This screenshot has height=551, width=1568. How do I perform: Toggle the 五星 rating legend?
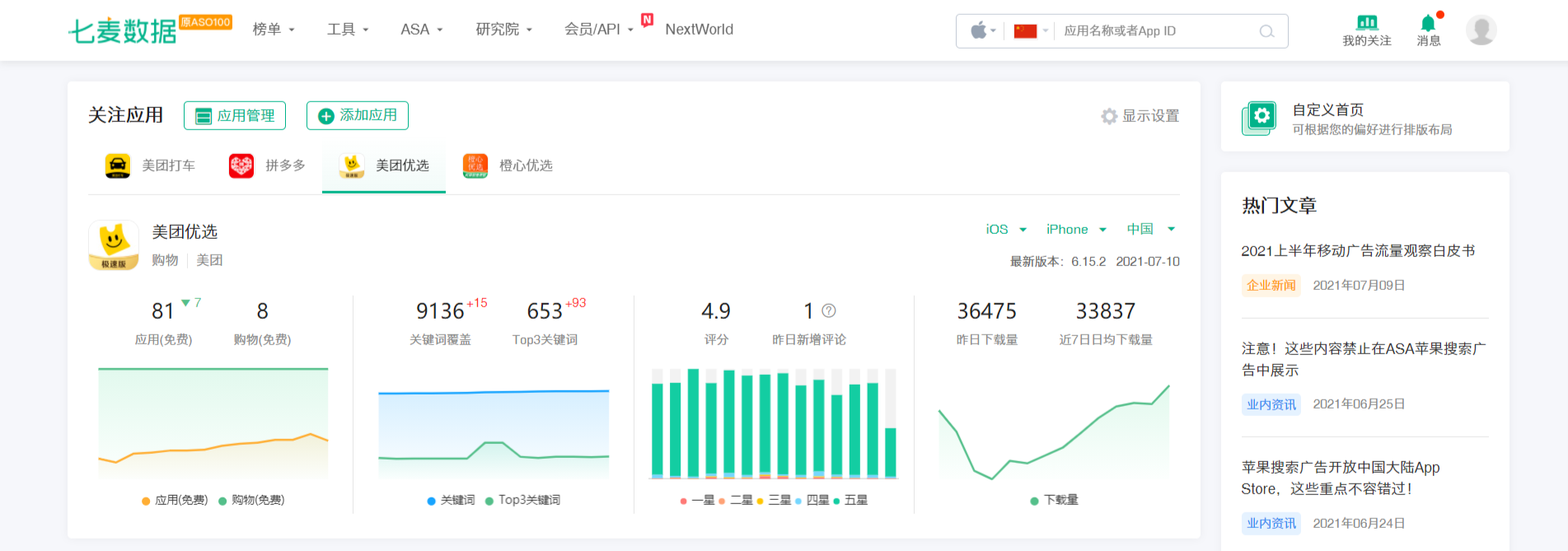(x=850, y=500)
